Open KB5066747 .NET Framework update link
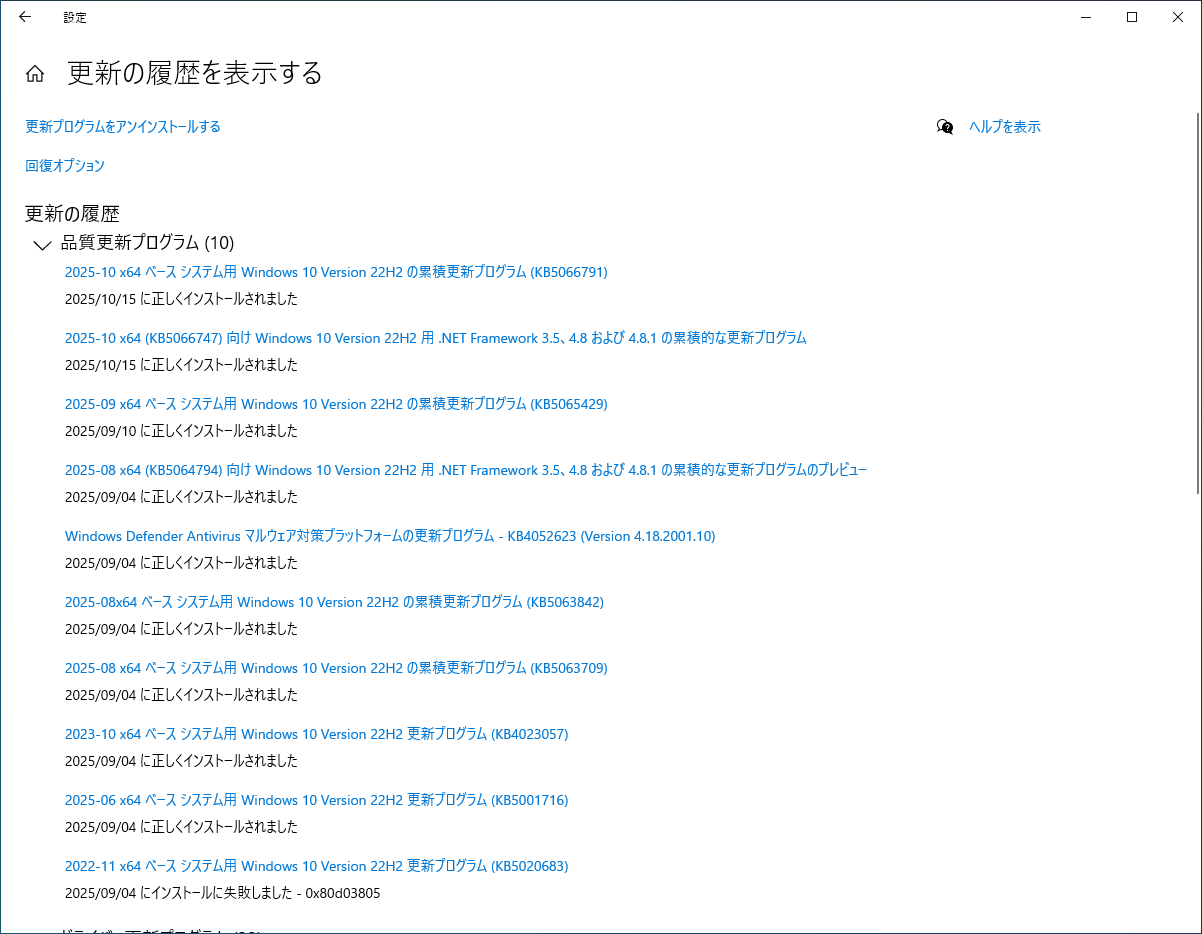 (x=435, y=338)
